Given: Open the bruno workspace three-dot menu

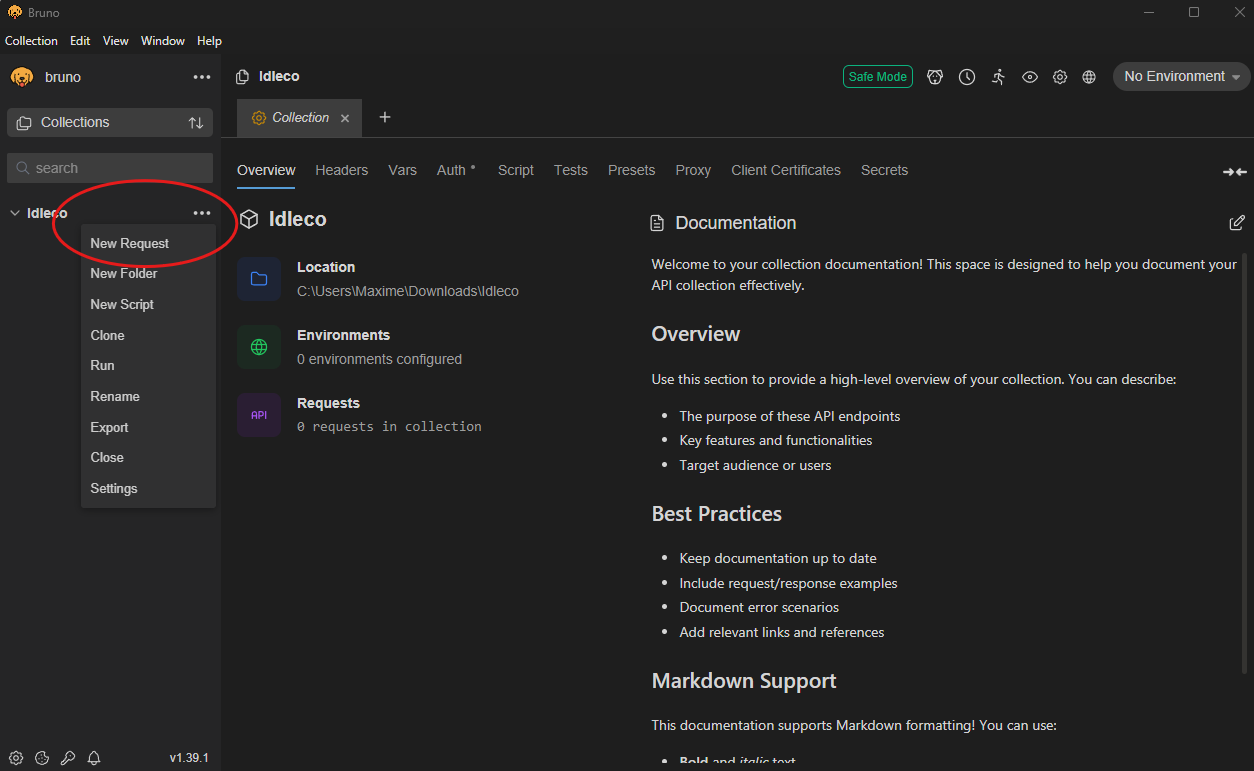Looking at the screenshot, I should [x=202, y=77].
